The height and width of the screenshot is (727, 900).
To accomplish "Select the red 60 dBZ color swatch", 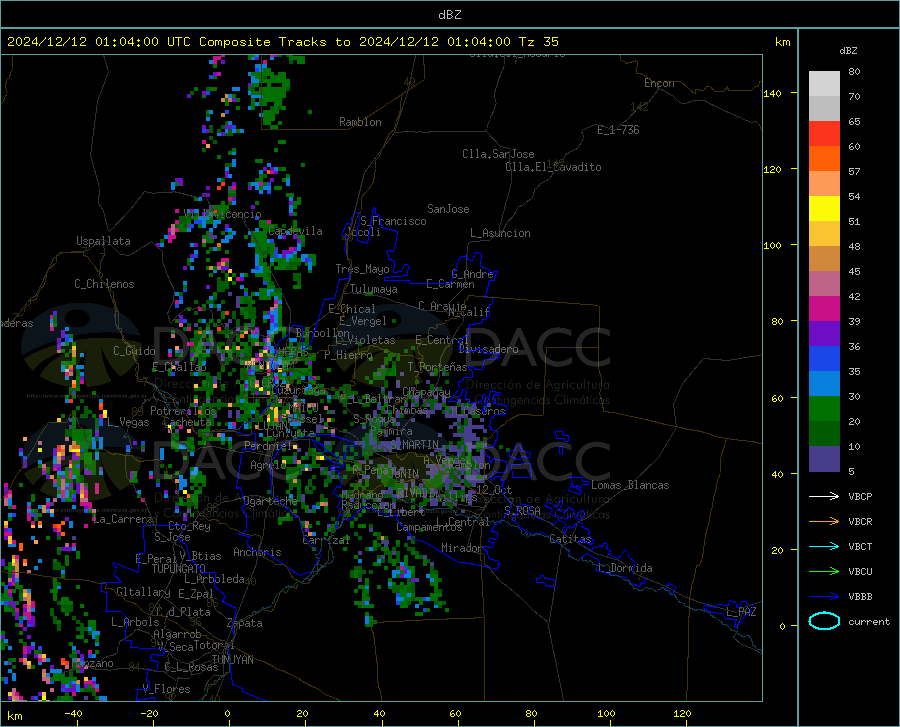I will click(824, 134).
